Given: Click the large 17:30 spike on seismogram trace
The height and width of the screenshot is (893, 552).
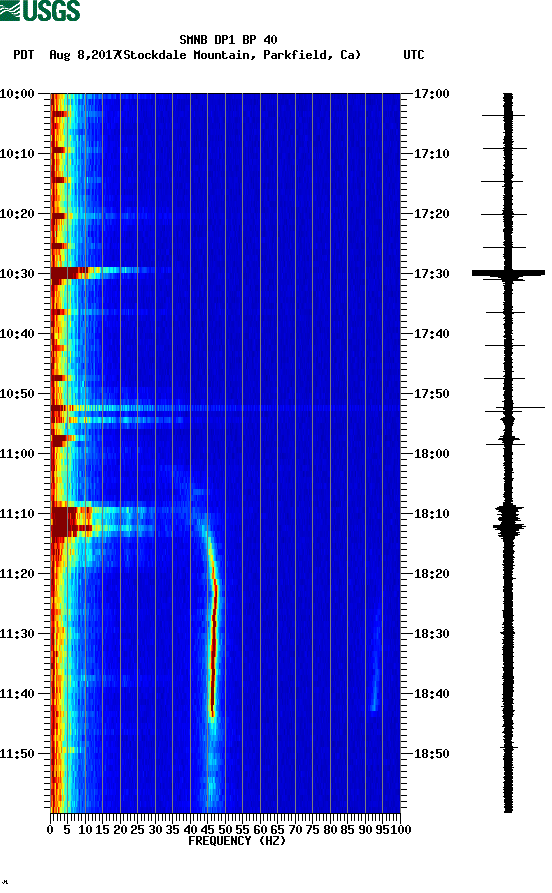Looking at the screenshot, I should pos(508,273).
